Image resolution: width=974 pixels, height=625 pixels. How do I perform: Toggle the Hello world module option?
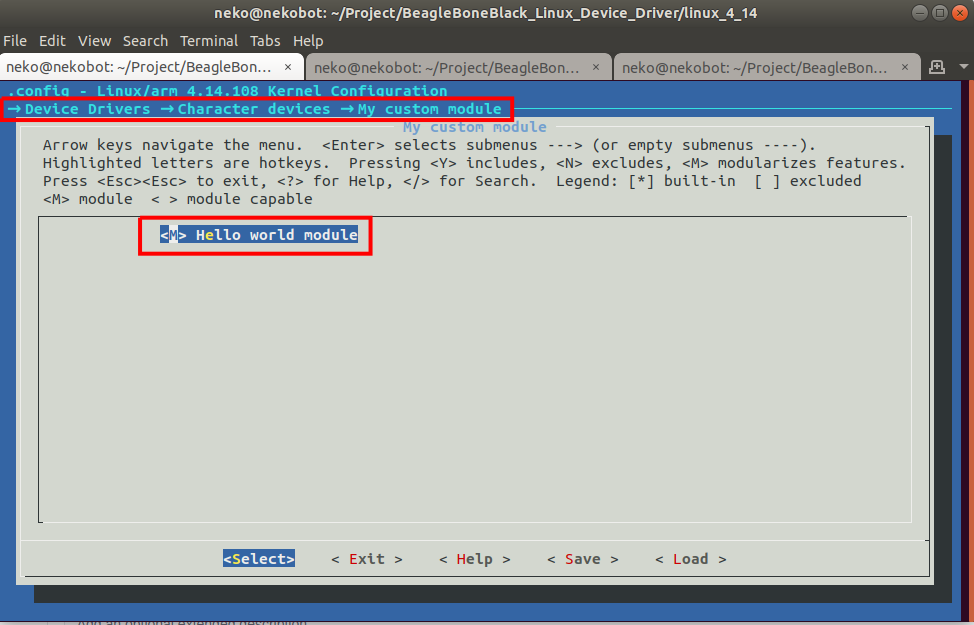(x=259, y=235)
